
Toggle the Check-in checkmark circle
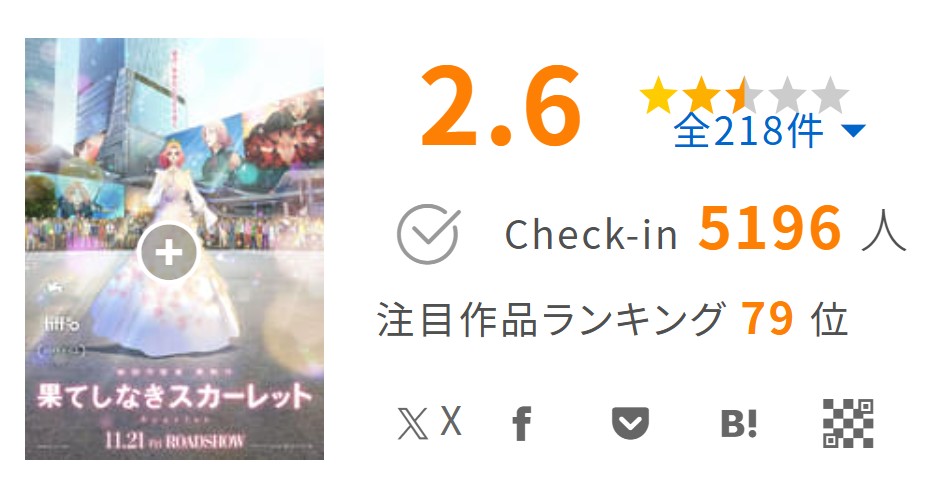click(x=428, y=234)
